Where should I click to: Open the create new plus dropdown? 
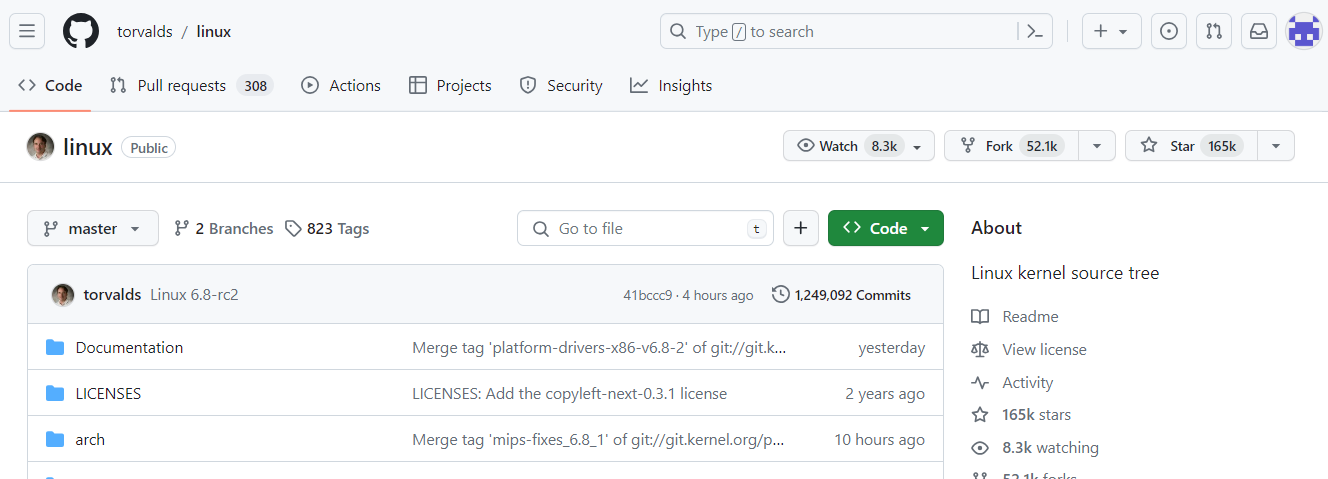(x=1111, y=31)
